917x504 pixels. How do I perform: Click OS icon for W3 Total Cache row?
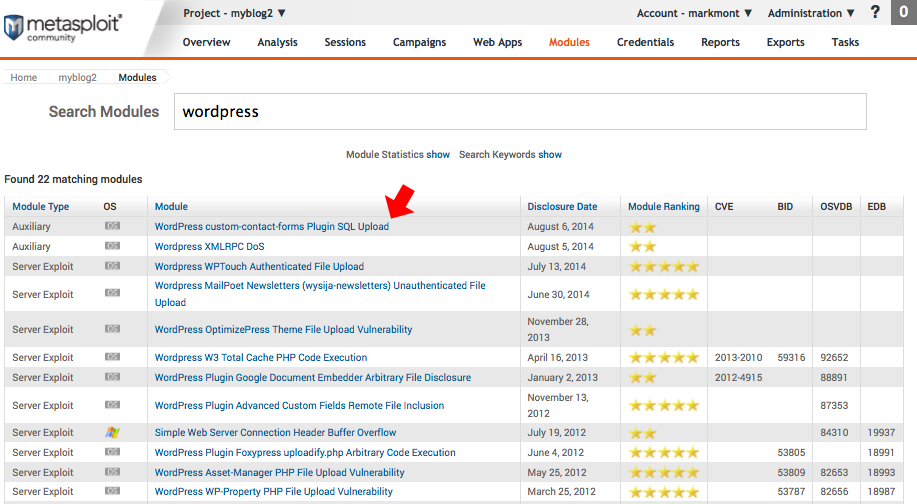(112, 358)
